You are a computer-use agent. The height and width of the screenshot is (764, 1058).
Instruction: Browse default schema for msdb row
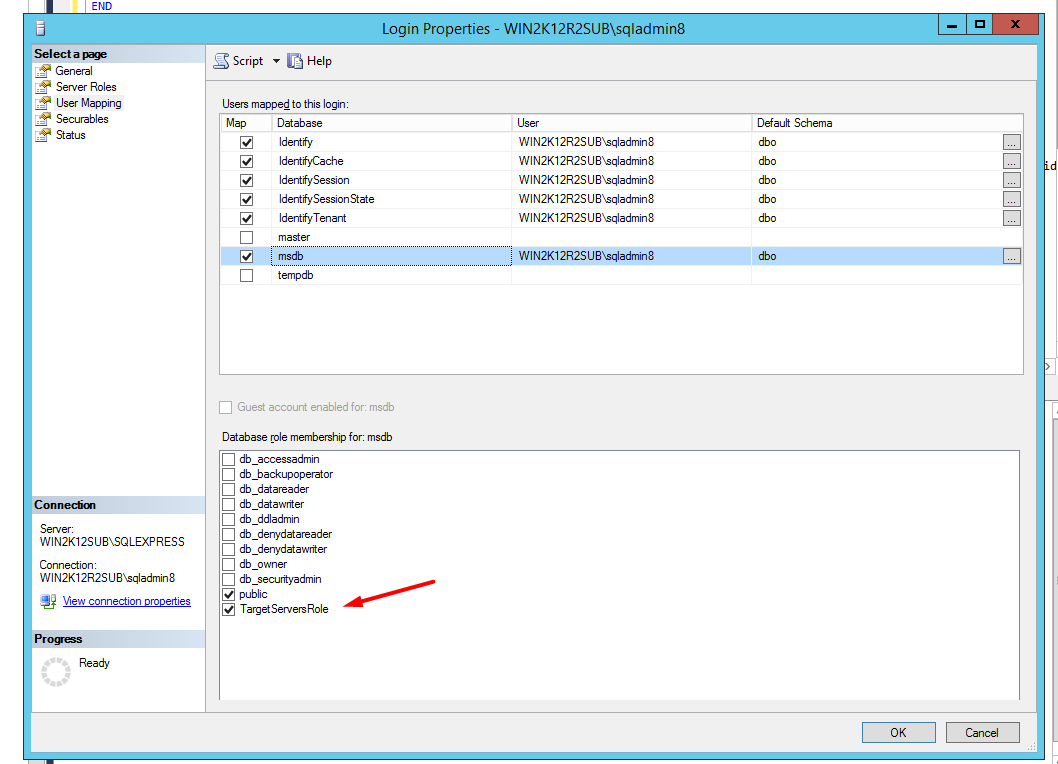tap(1011, 256)
